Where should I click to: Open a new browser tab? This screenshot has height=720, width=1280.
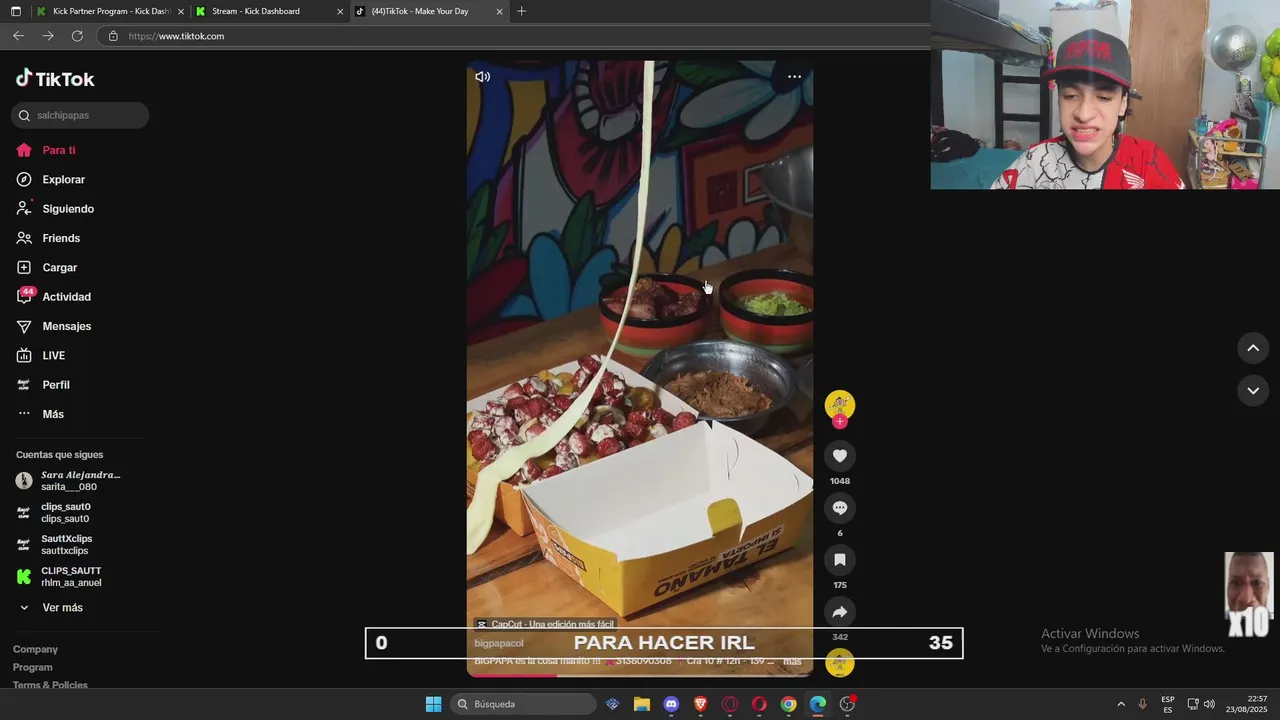click(x=521, y=11)
